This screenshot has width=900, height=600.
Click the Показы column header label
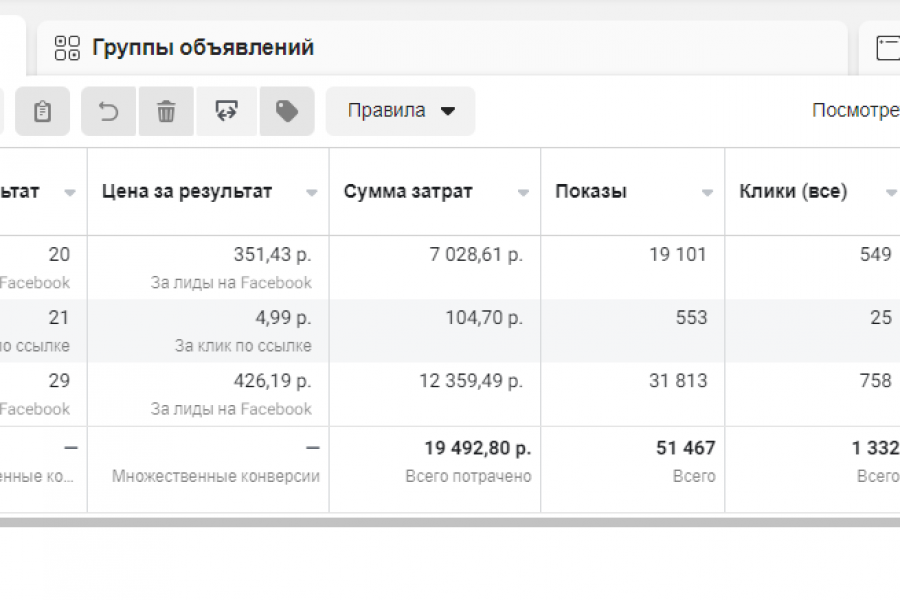click(x=591, y=192)
